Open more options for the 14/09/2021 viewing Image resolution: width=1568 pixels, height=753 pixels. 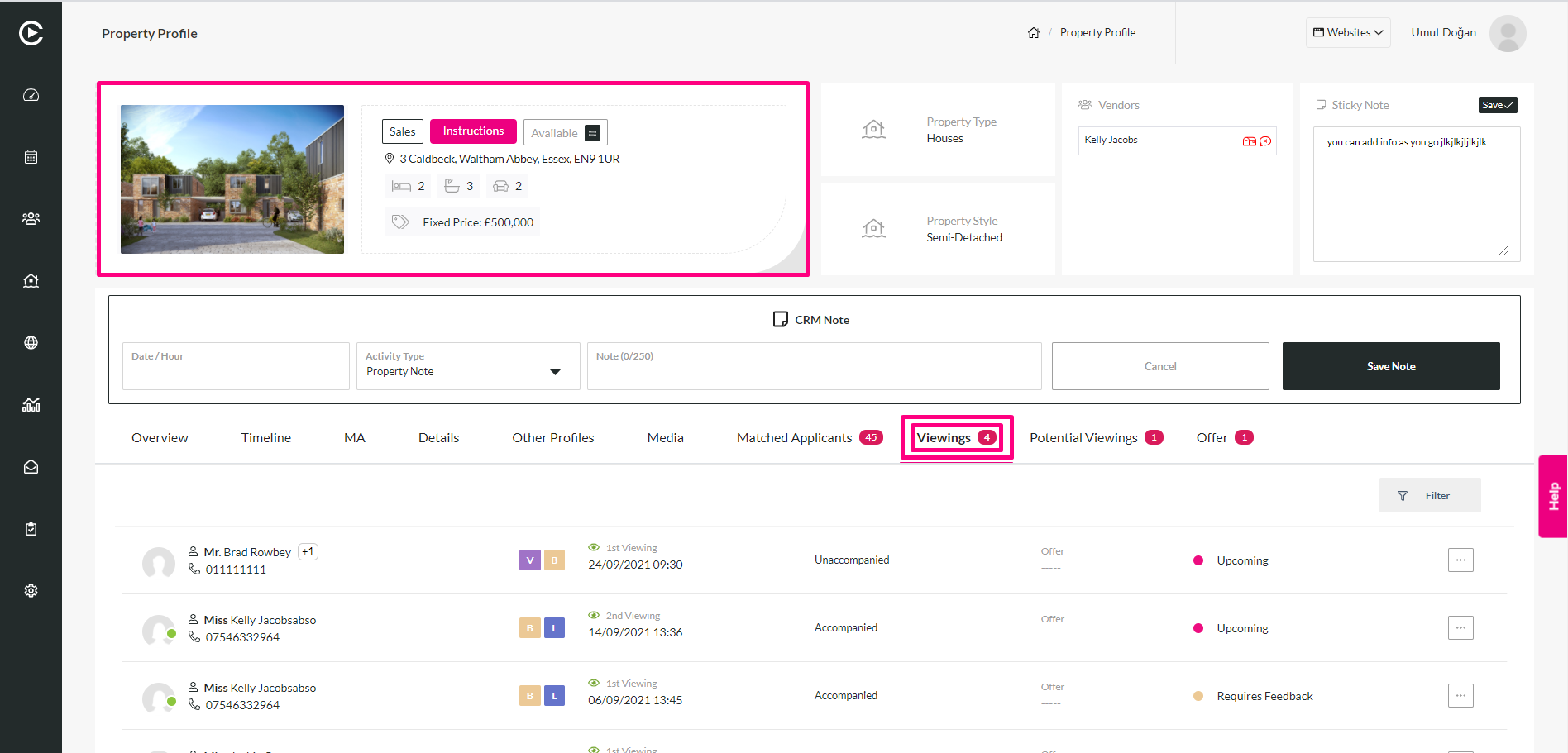pyautogui.click(x=1460, y=628)
